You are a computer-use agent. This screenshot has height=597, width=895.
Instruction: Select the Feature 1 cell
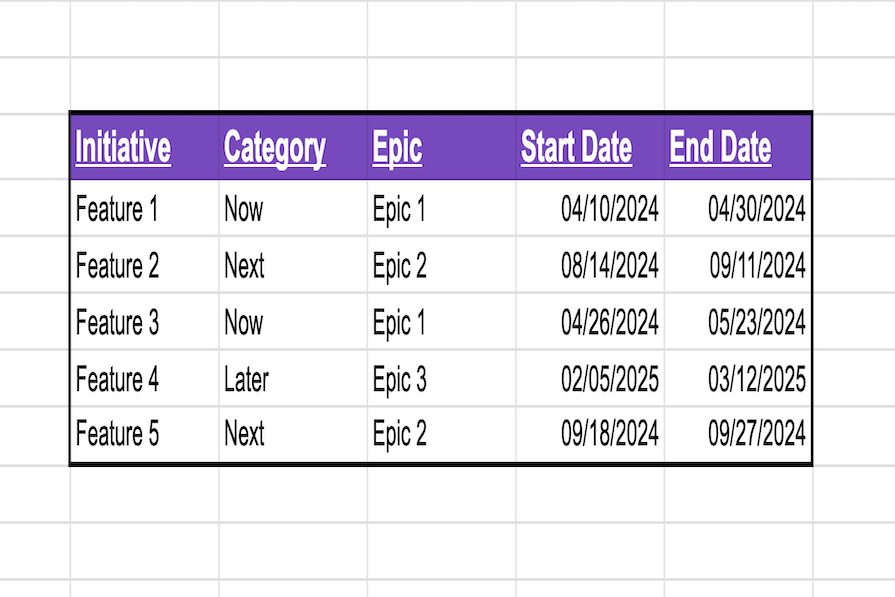click(x=117, y=209)
